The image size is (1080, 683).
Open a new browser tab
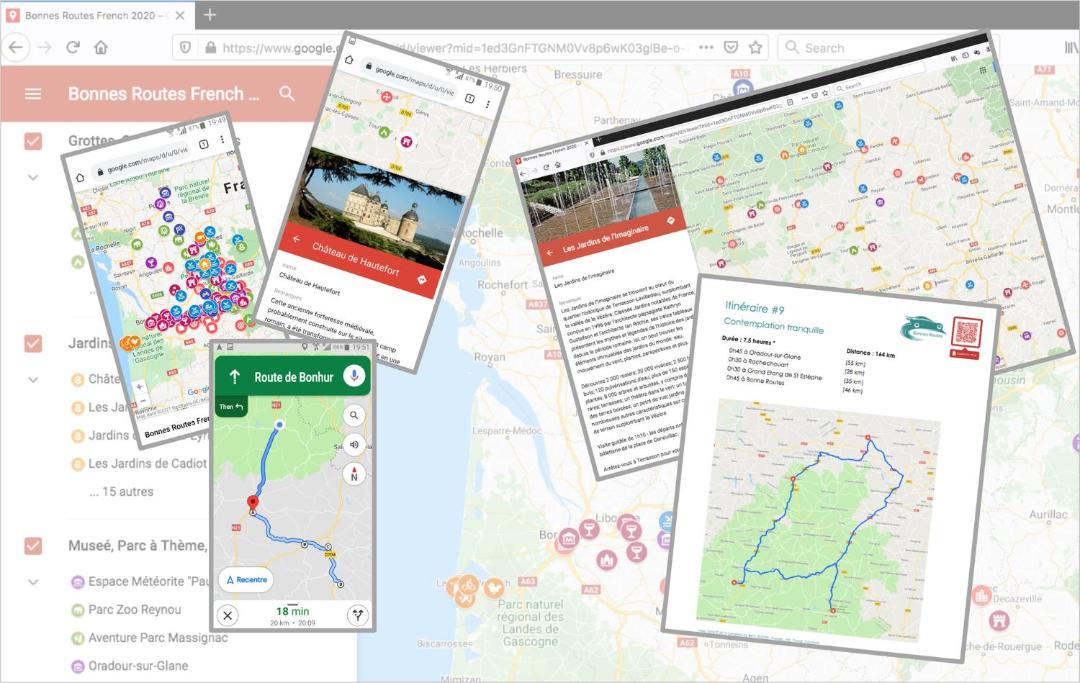(210, 15)
